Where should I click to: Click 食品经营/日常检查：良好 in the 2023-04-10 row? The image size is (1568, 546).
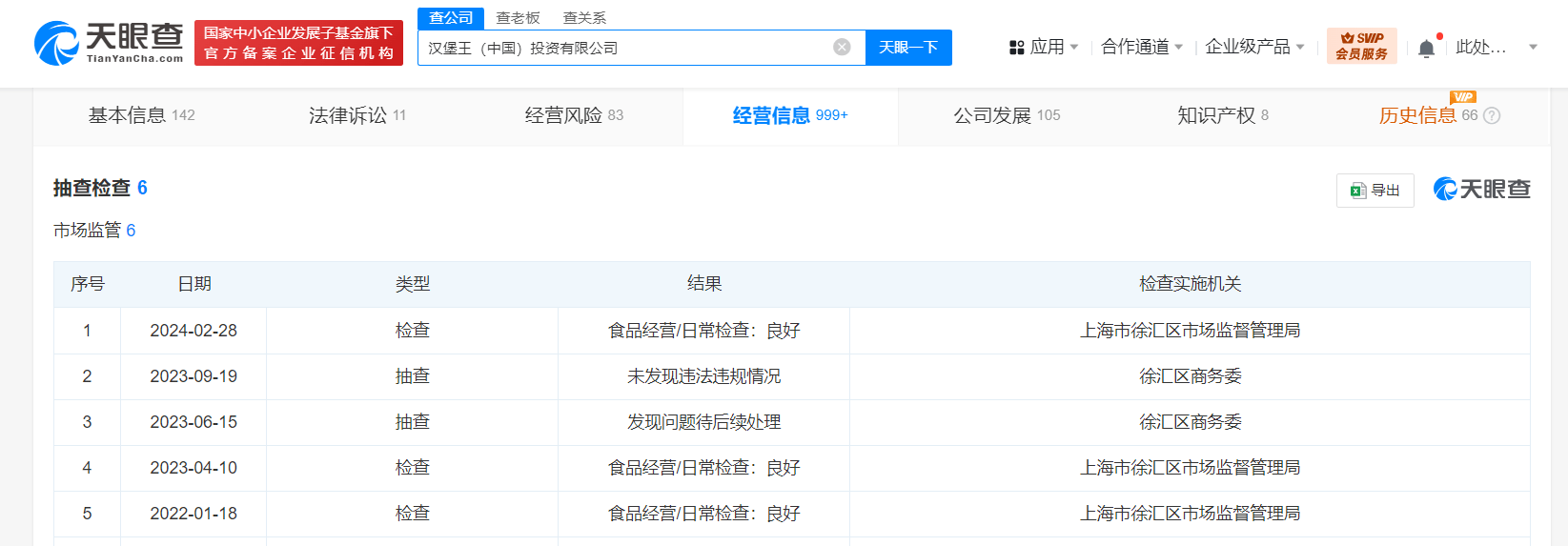coord(704,468)
